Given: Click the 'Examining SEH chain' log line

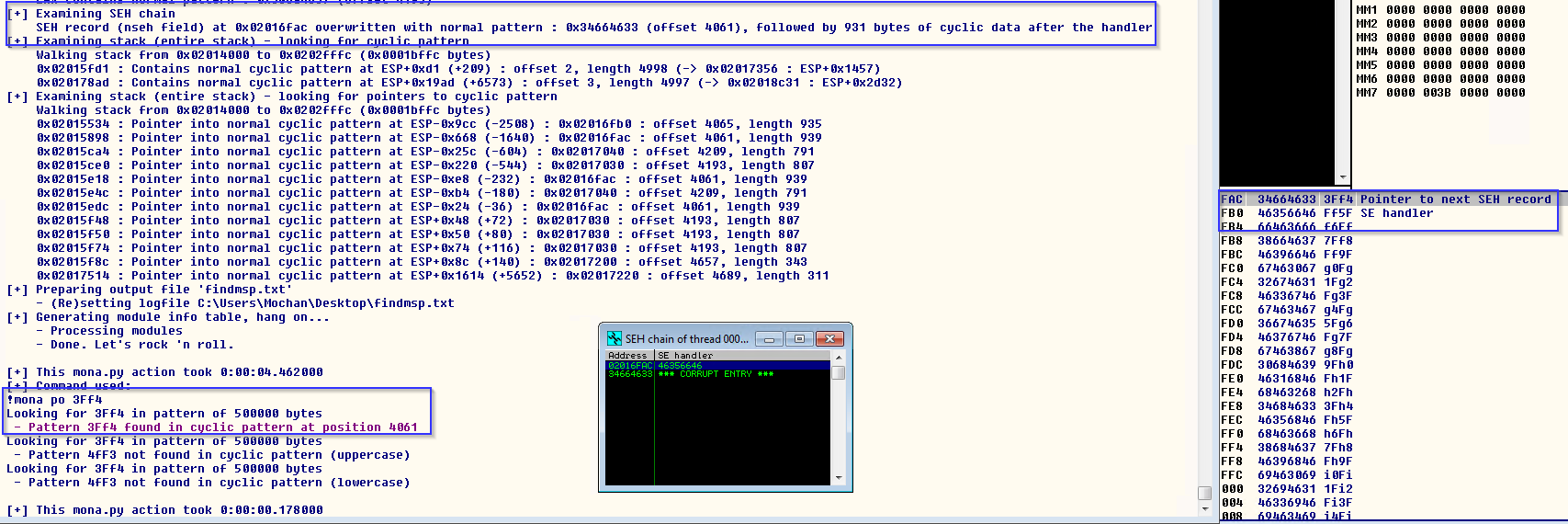Looking at the screenshot, I should (x=105, y=14).
